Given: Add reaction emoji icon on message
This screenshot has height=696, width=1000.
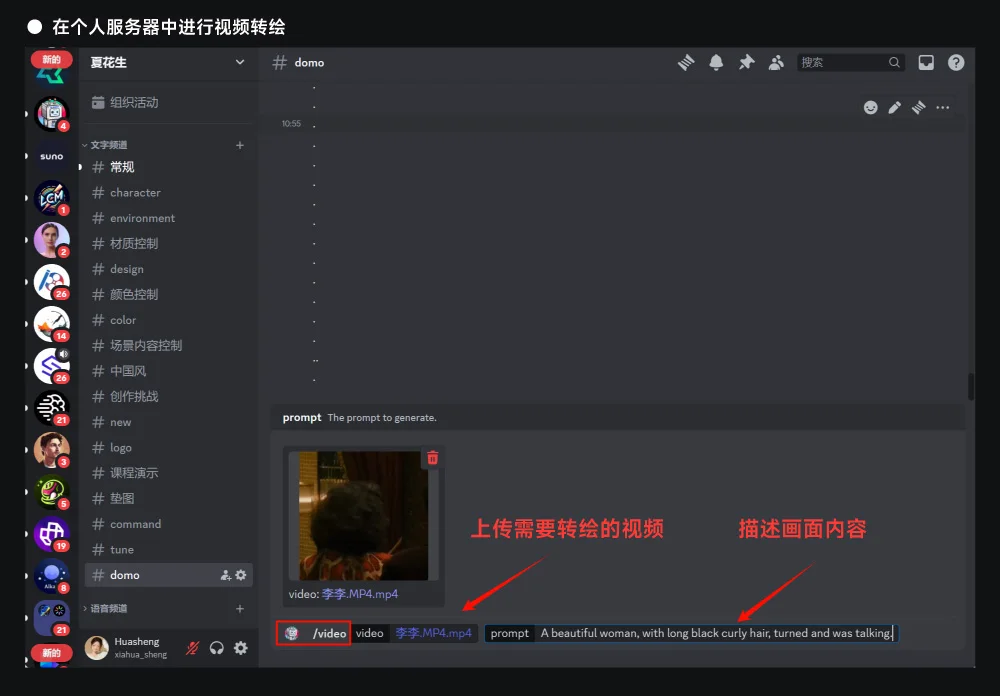Looking at the screenshot, I should pos(871,108).
